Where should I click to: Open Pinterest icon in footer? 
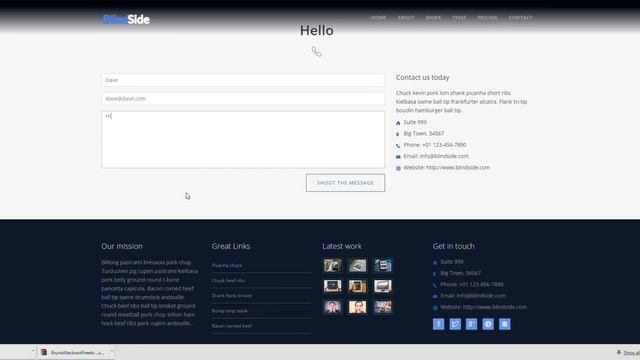[x=488, y=324]
